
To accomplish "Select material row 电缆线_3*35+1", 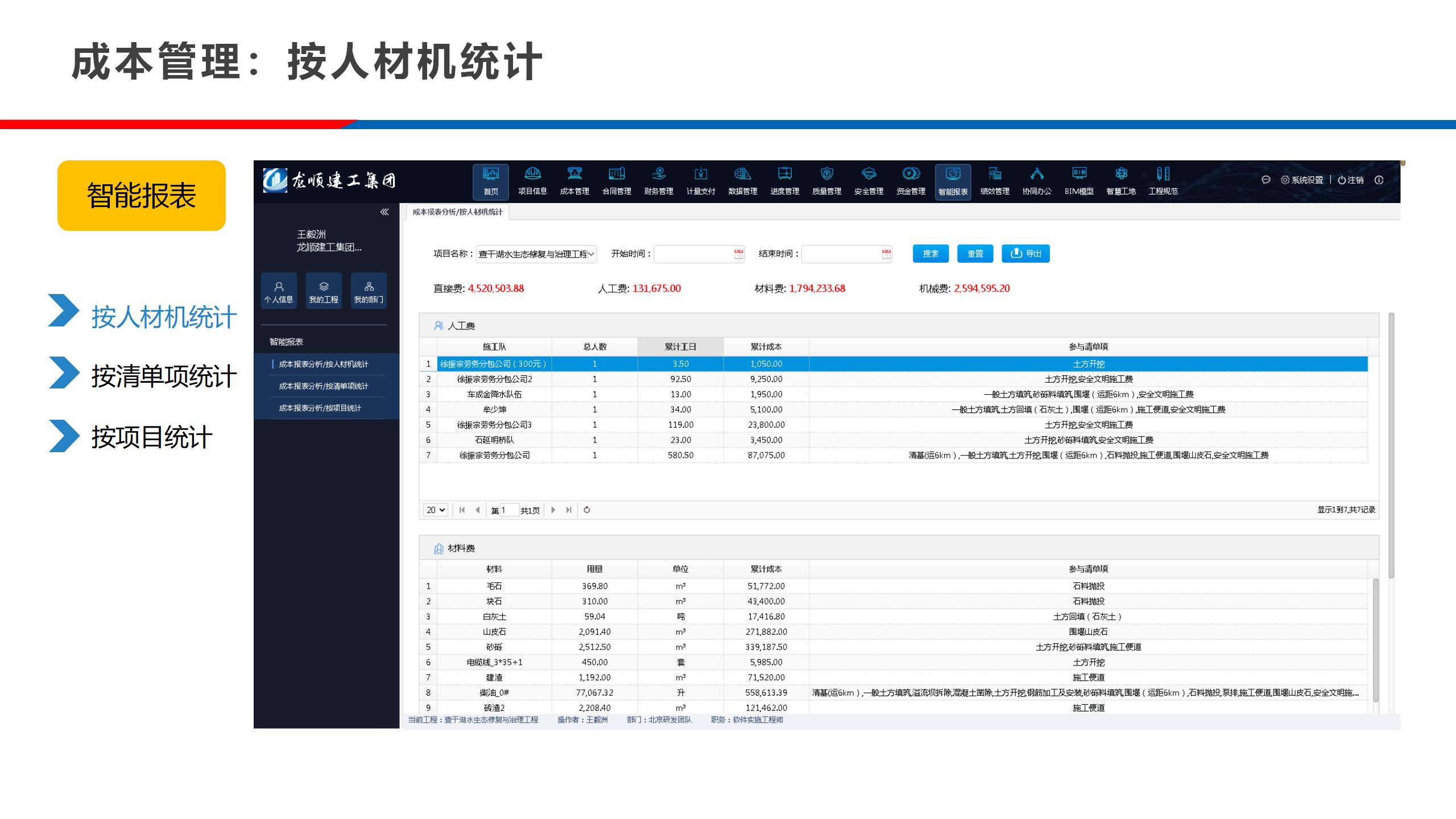I will click(x=894, y=662).
